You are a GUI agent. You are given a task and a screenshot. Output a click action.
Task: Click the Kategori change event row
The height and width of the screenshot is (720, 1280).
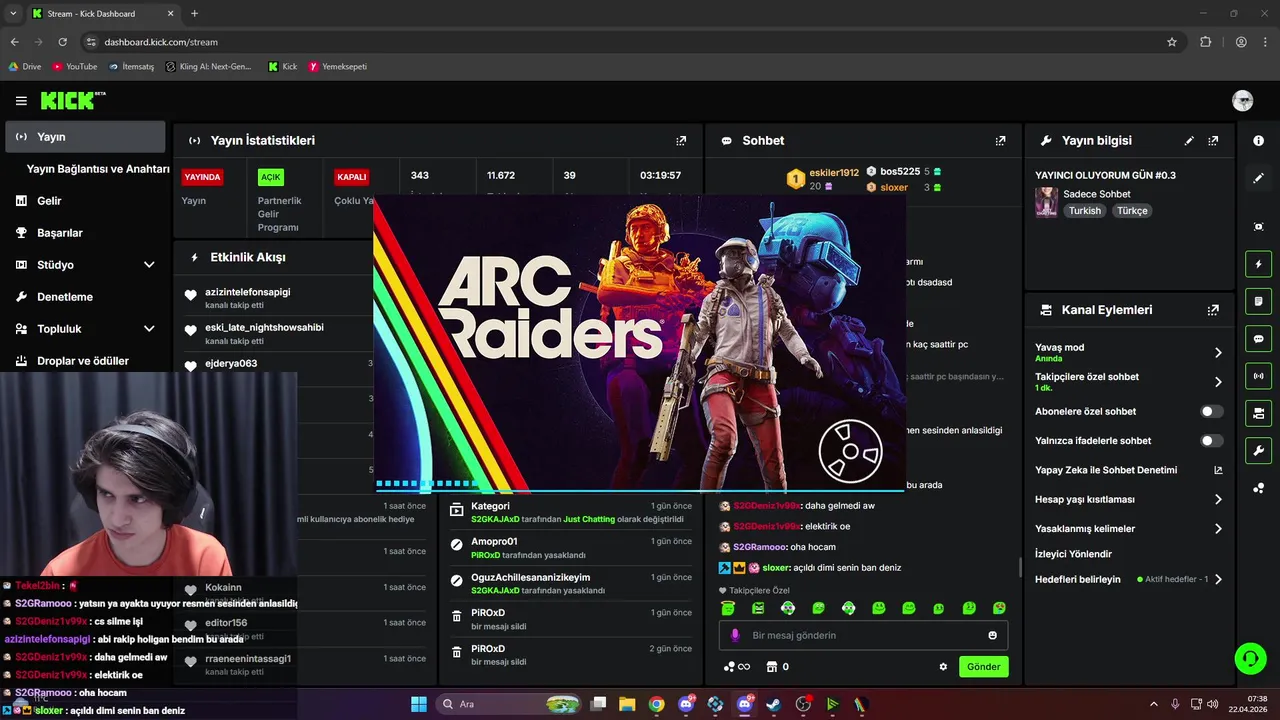tap(570, 513)
